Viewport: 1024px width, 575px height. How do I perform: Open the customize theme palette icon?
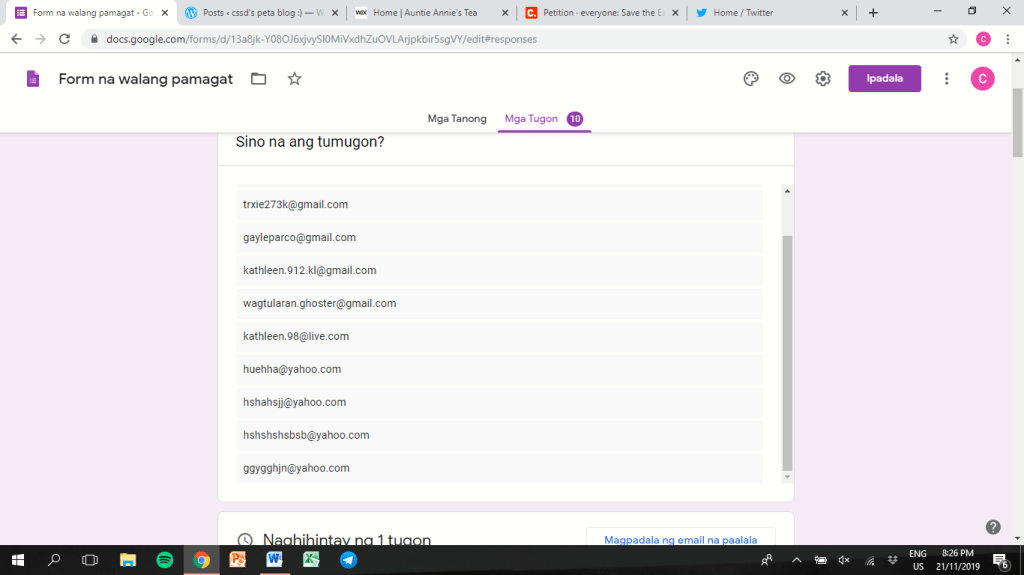[x=751, y=79]
